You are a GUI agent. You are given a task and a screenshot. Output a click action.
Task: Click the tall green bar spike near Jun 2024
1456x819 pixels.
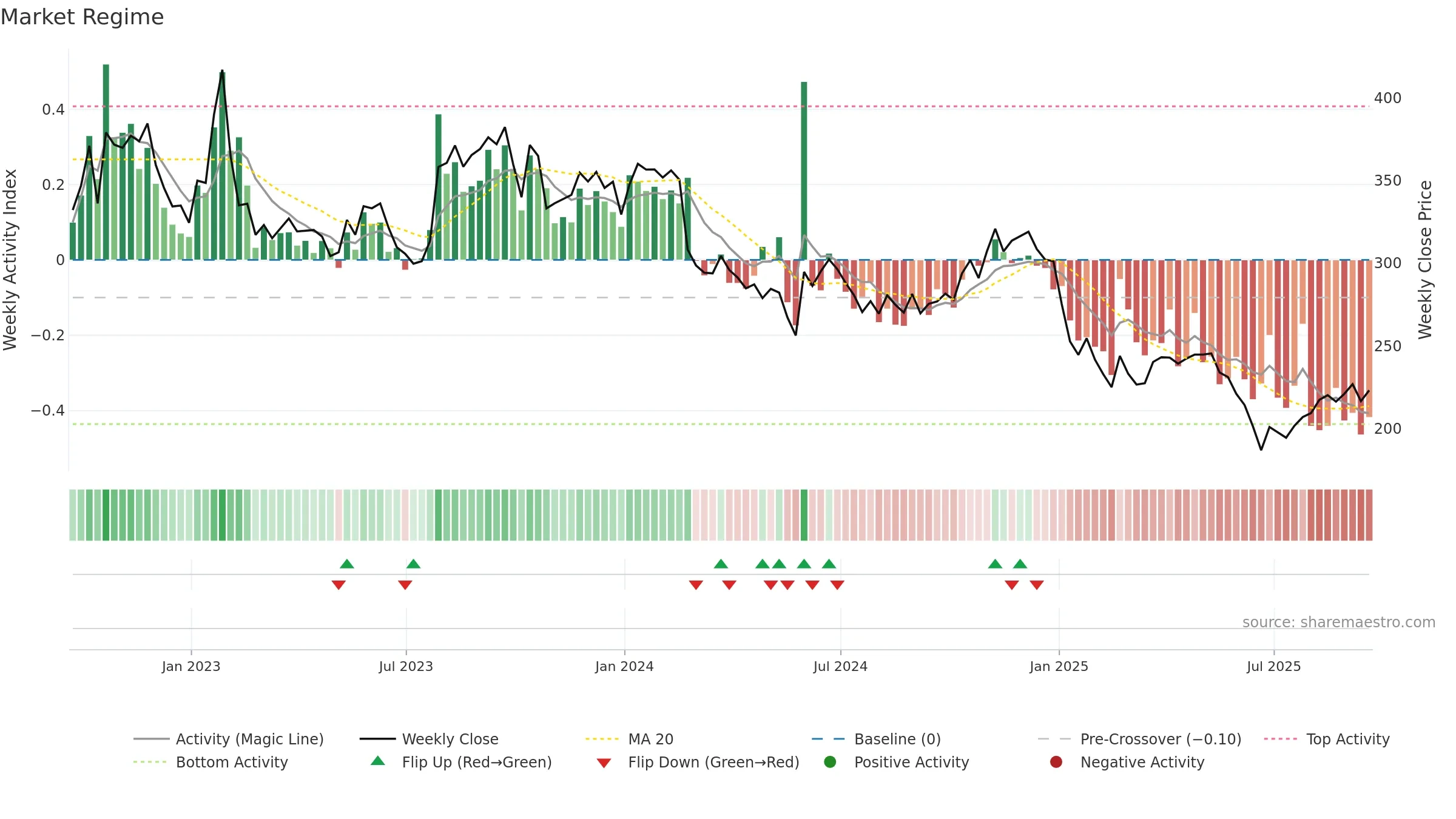point(804,170)
